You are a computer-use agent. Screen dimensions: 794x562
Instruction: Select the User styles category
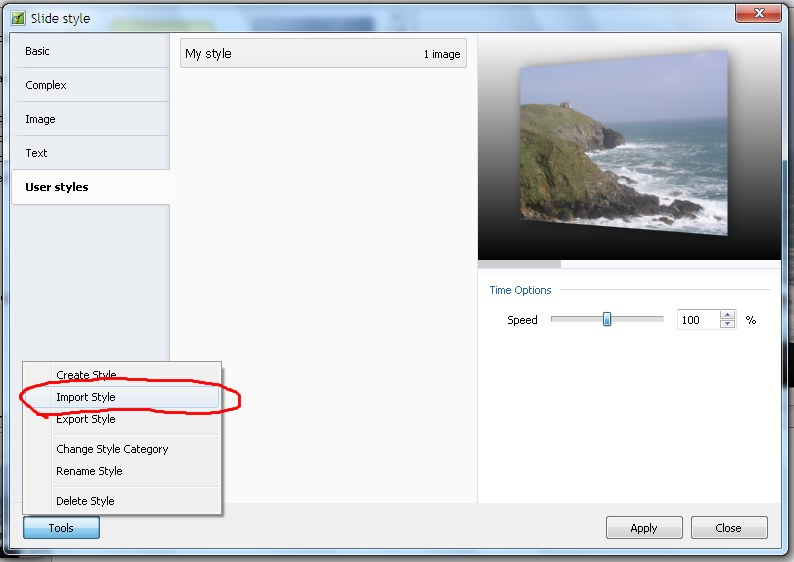click(90, 187)
